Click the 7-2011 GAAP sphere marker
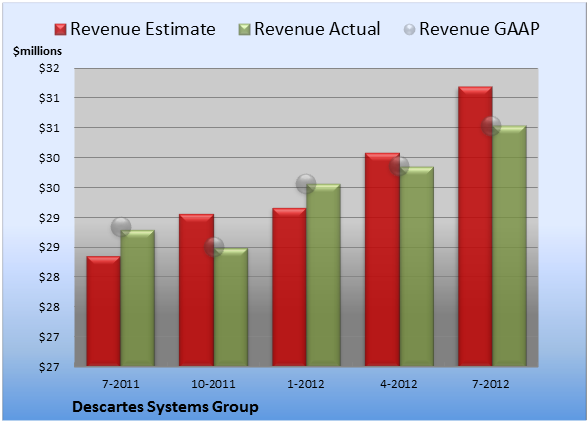 click(x=121, y=227)
